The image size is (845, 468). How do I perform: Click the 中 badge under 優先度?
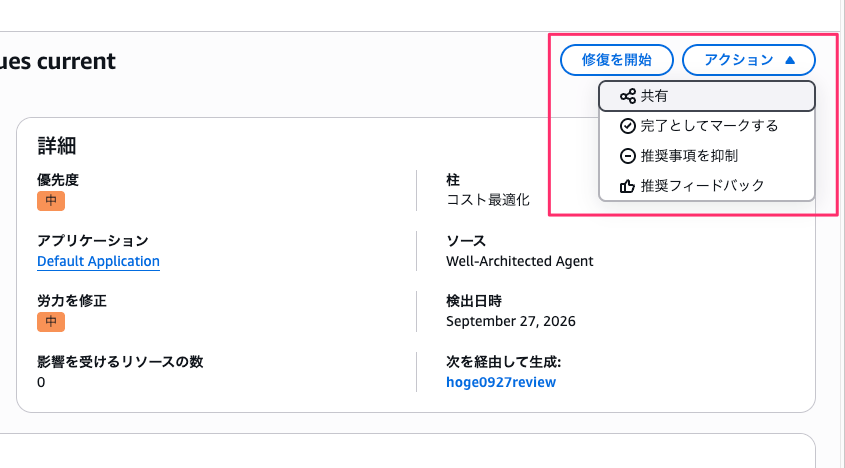point(51,201)
